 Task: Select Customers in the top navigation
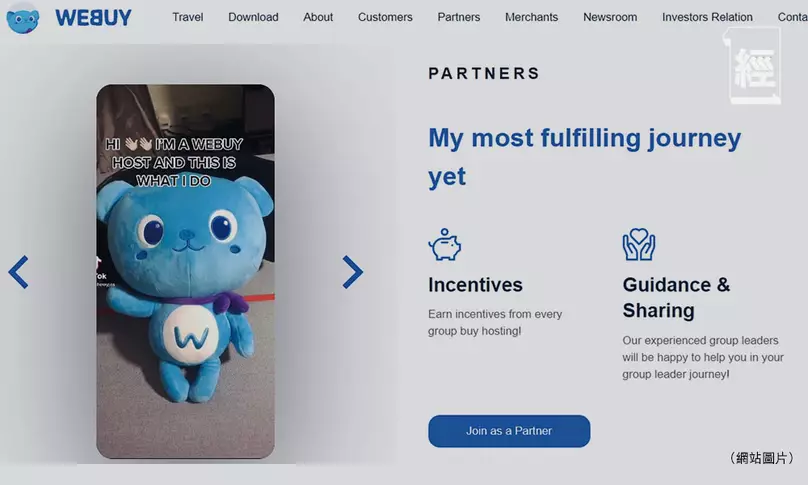385,17
